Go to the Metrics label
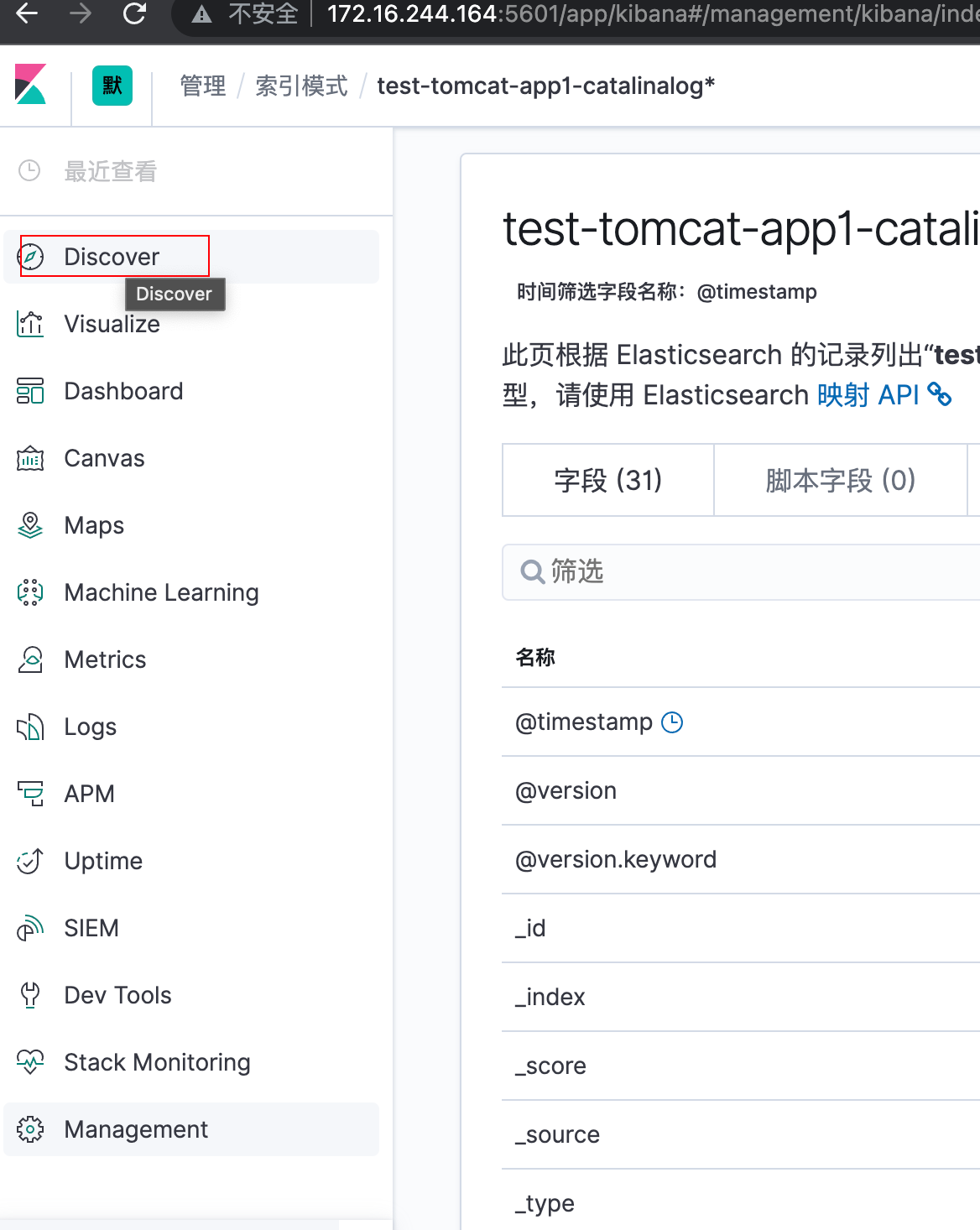Image resolution: width=980 pixels, height=1230 pixels. [x=106, y=659]
